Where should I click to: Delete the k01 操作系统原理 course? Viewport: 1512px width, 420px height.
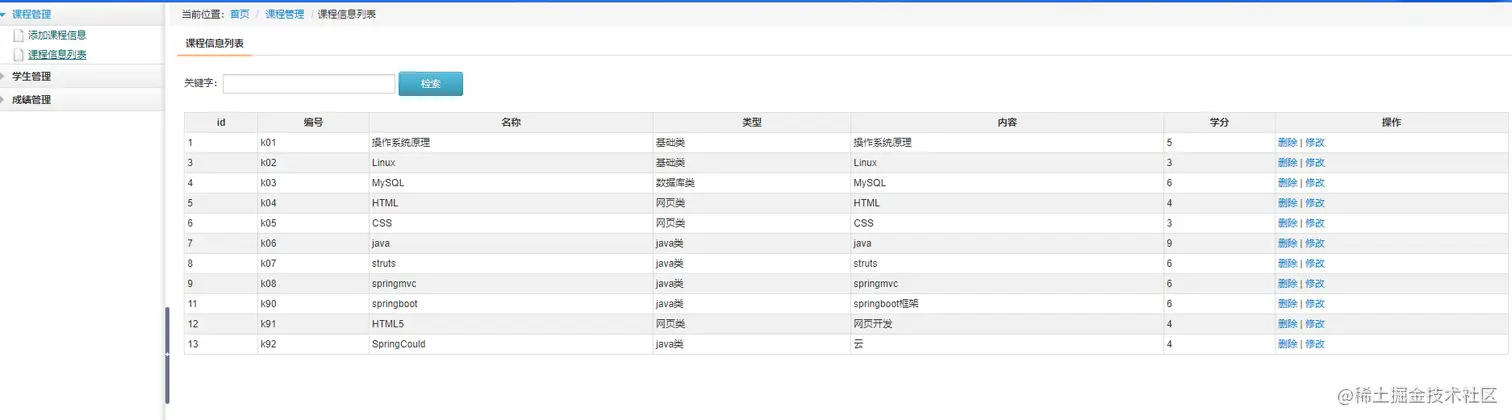(1287, 142)
